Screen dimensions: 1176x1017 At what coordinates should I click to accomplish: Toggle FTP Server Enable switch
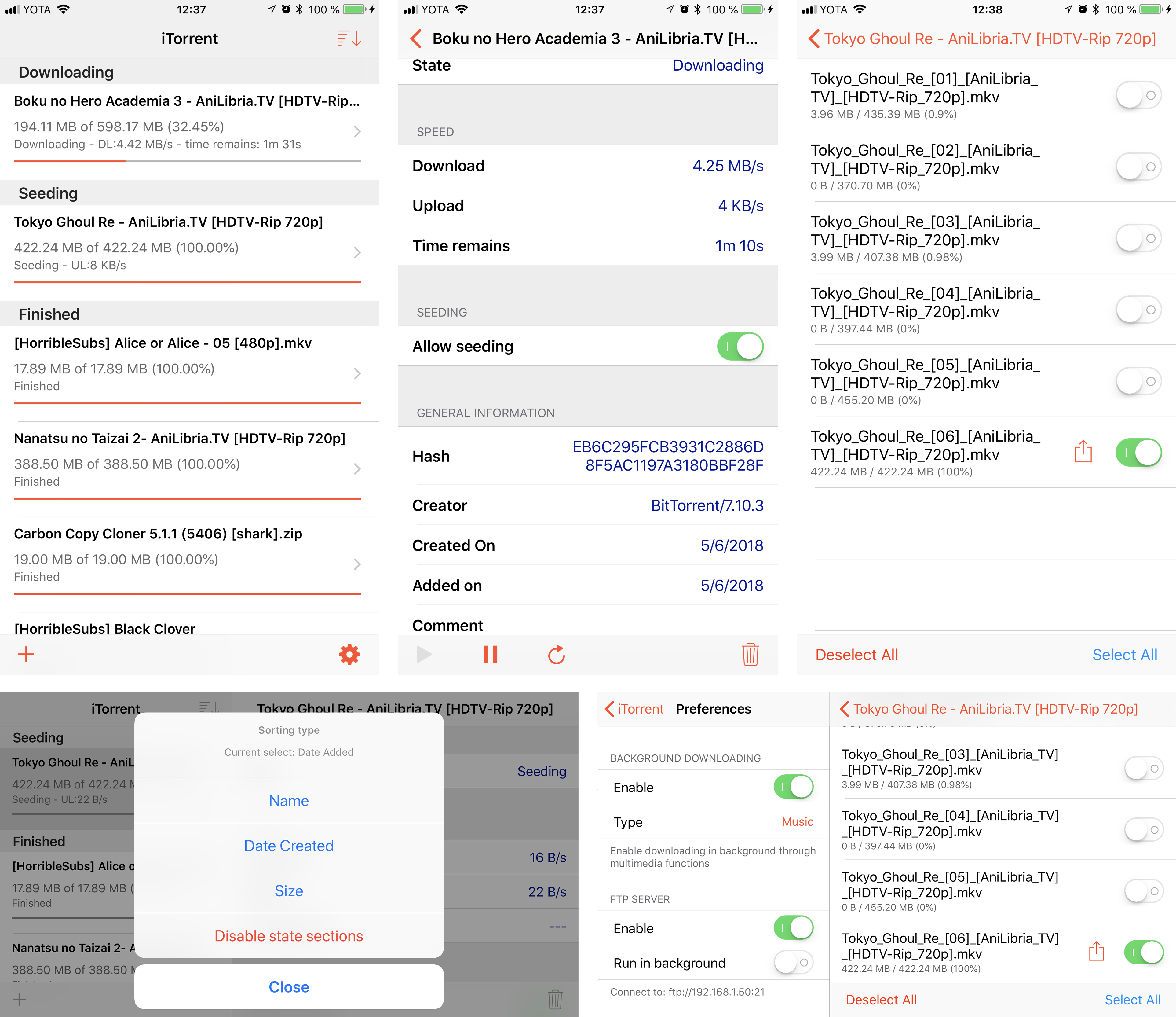click(794, 928)
